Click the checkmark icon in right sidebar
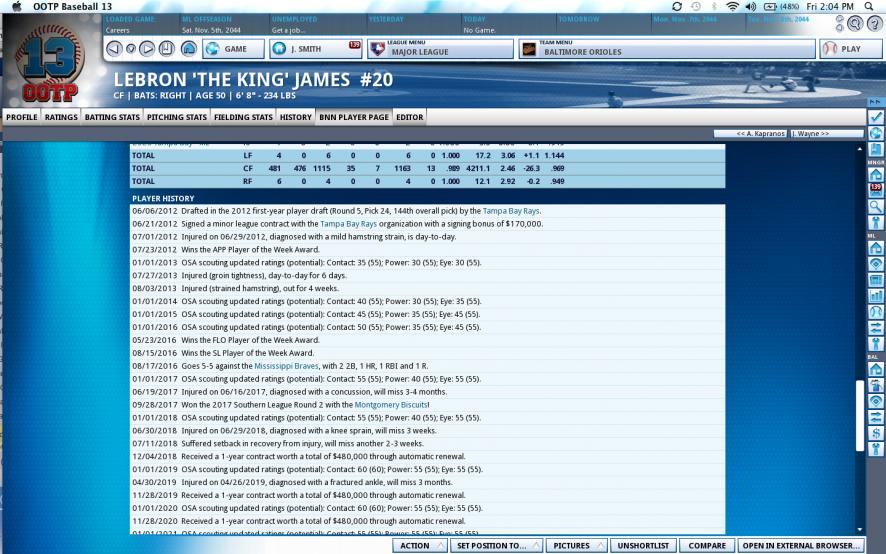The height and width of the screenshot is (554, 886). pos(876,117)
